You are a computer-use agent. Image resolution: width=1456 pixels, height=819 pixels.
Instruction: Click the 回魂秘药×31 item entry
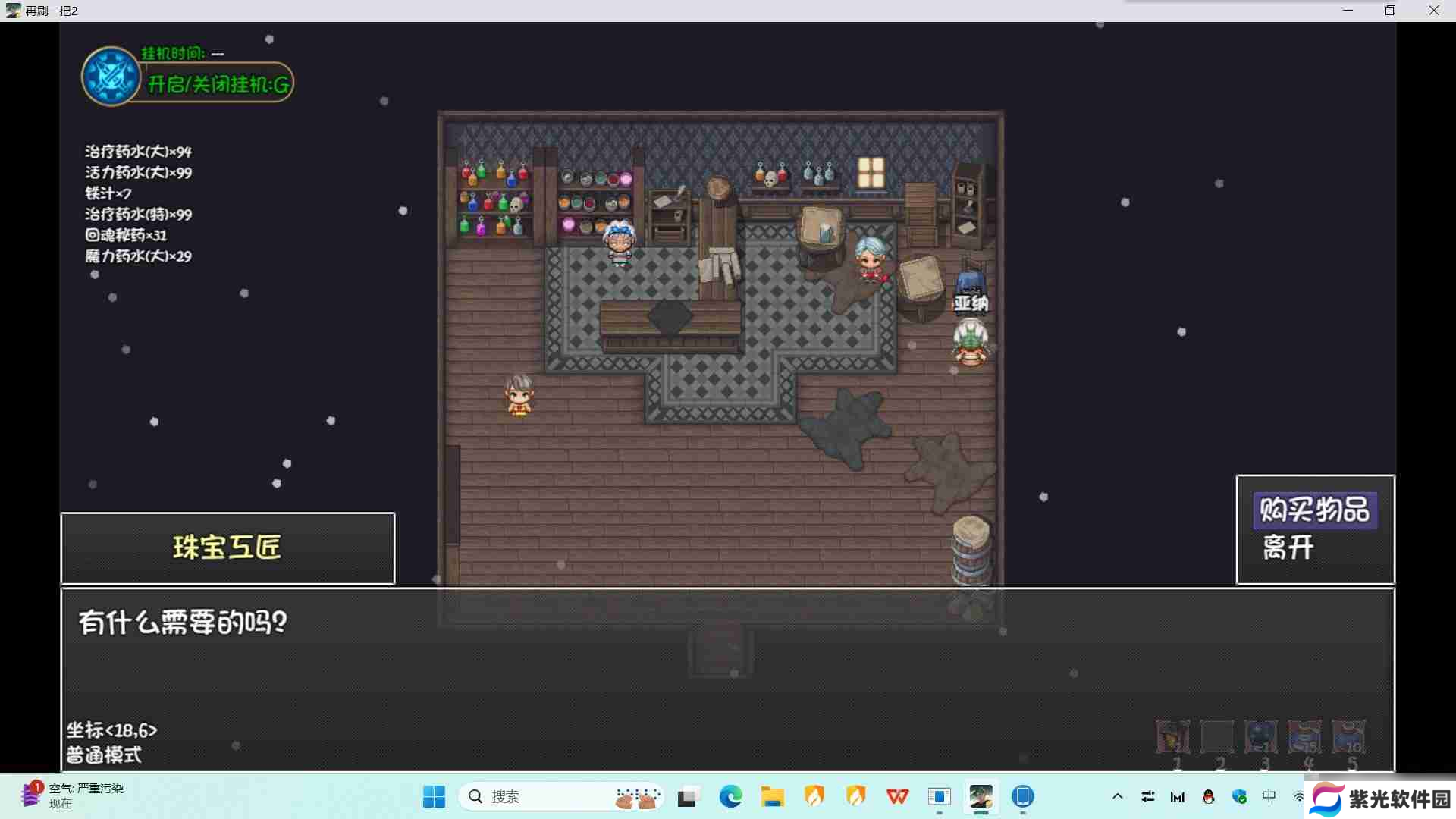[x=125, y=235]
